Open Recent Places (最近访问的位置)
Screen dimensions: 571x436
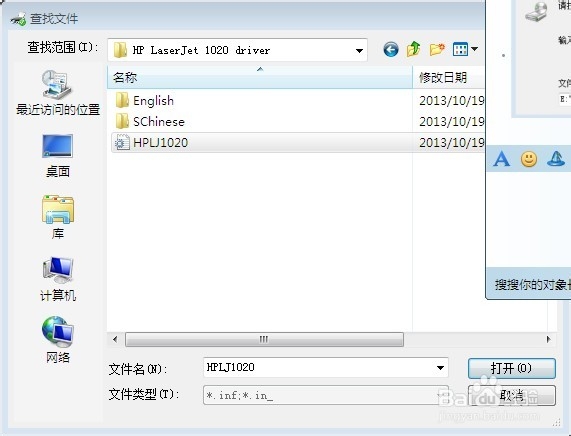pyautogui.click(x=58, y=93)
